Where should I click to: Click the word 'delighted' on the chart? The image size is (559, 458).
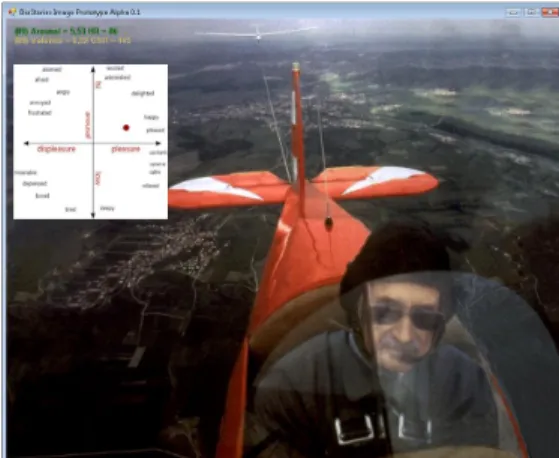pos(143,93)
